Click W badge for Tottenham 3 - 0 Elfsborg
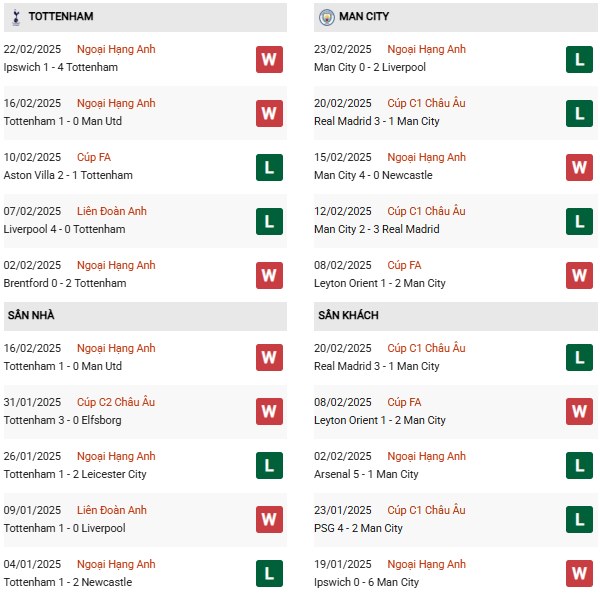The image size is (600, 596). pos(269,412)
